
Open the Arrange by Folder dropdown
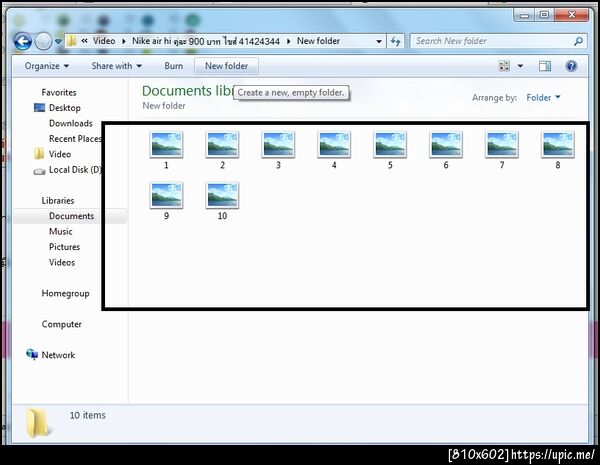pos(543,98)
